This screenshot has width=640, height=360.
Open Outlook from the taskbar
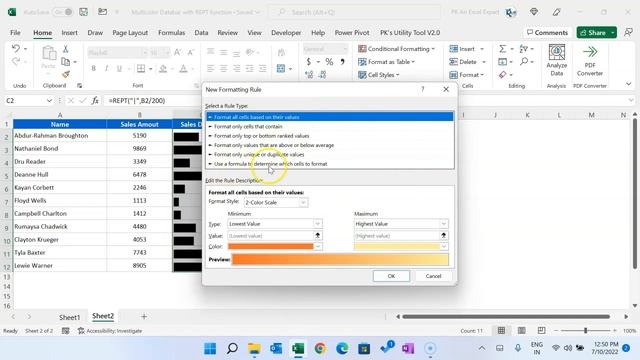[276, 348]
